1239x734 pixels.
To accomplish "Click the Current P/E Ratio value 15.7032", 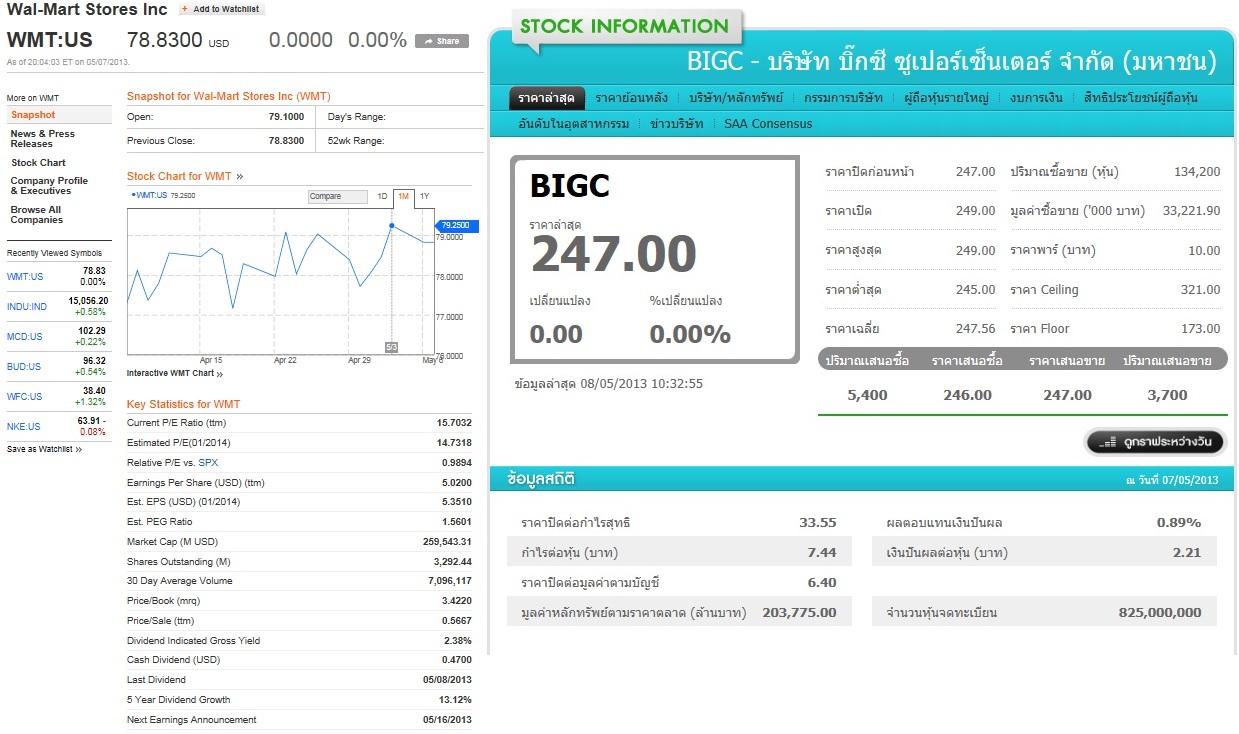I will tap(453, 423).
